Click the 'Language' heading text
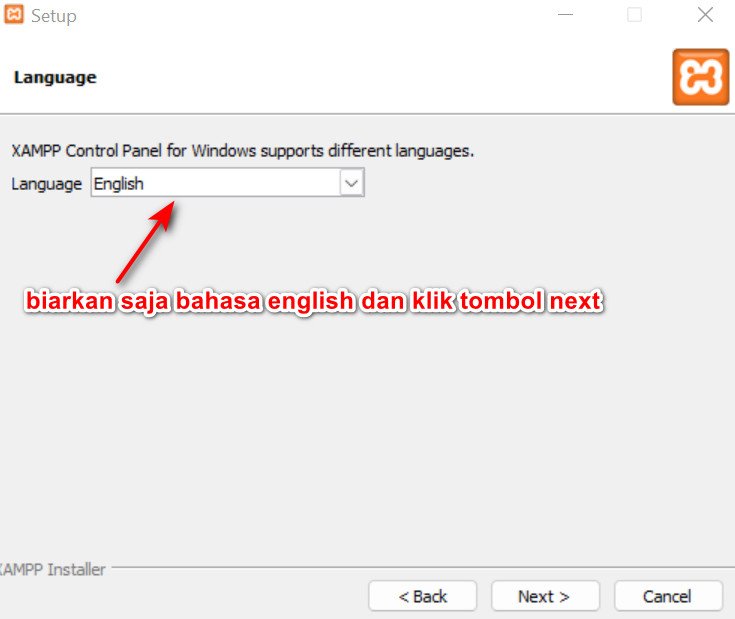The height and width of the screenshot is (619, 735). (55, 77)
